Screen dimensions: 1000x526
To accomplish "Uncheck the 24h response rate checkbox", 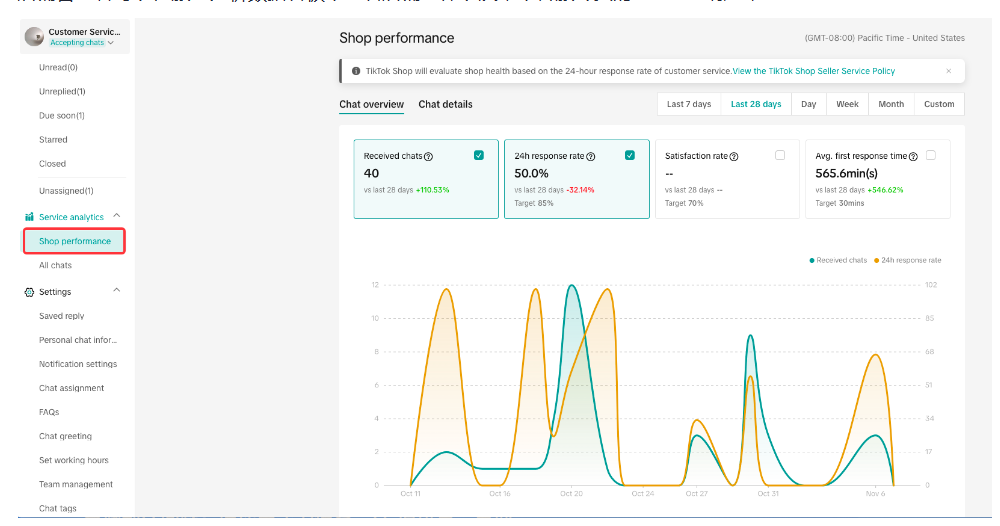I will click(x=630, y=155).
